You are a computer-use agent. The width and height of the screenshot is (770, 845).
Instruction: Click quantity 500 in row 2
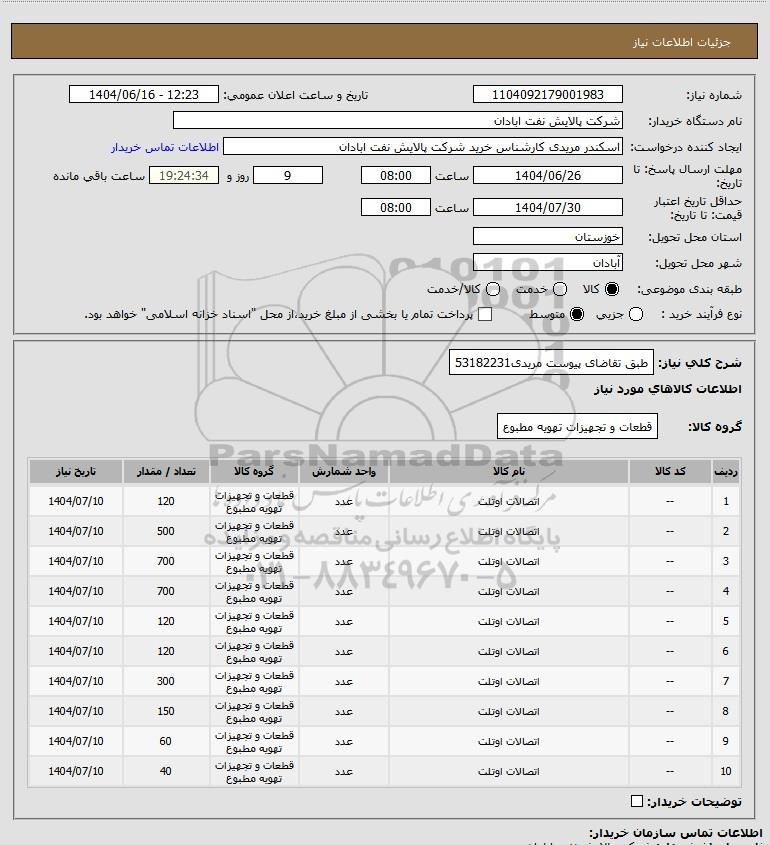point(166,531)
